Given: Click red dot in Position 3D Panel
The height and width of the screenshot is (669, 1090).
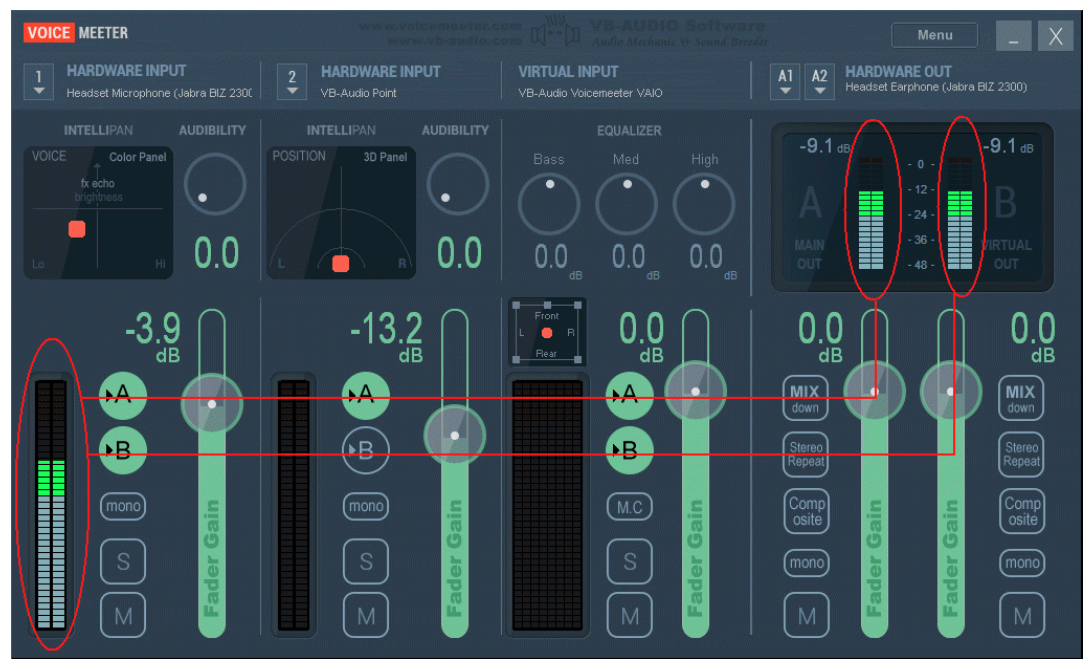Looking at the screenshot, I should click(341, 264).
